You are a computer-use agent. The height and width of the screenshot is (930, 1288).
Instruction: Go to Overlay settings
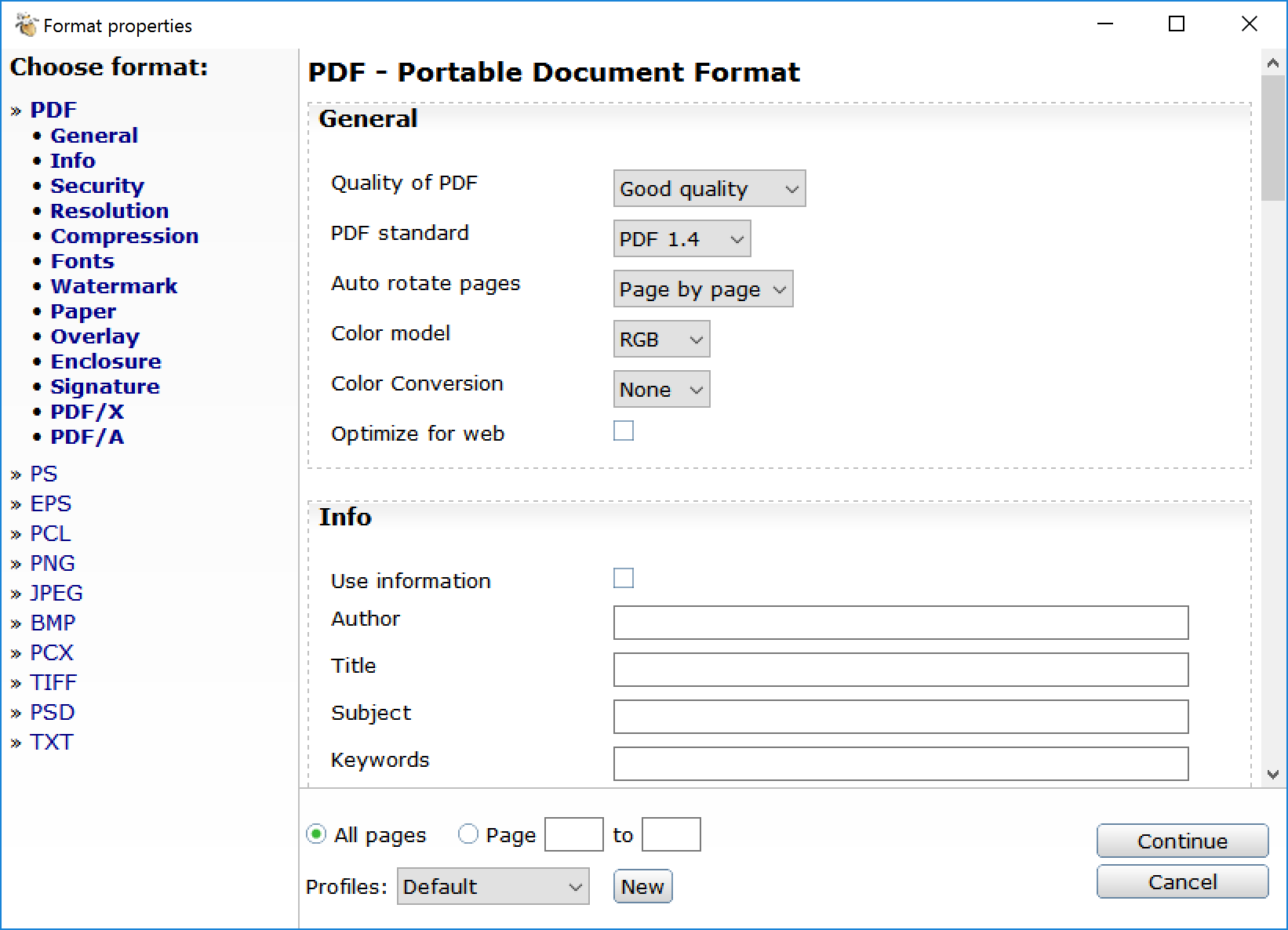95,336
